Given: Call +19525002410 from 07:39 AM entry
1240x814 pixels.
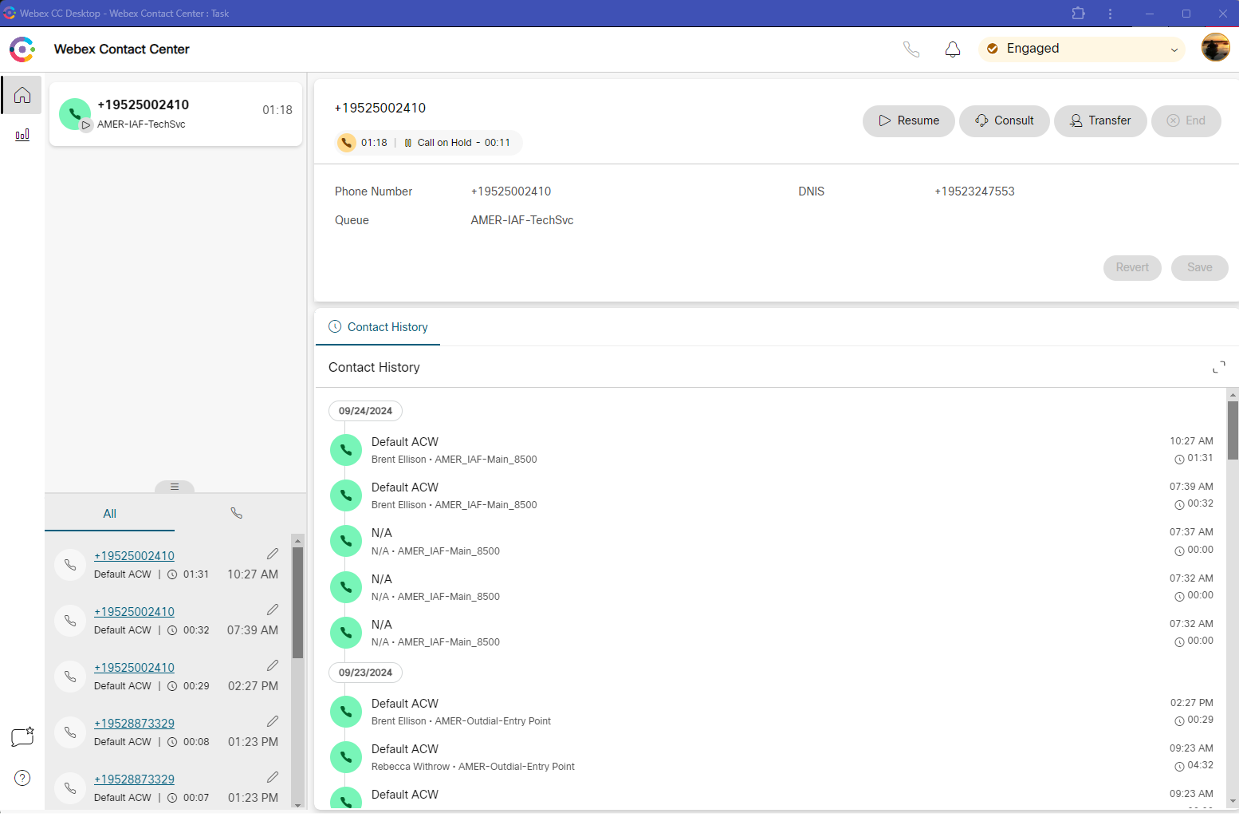Looking at the screenshot, I should [x=134, y=612].
